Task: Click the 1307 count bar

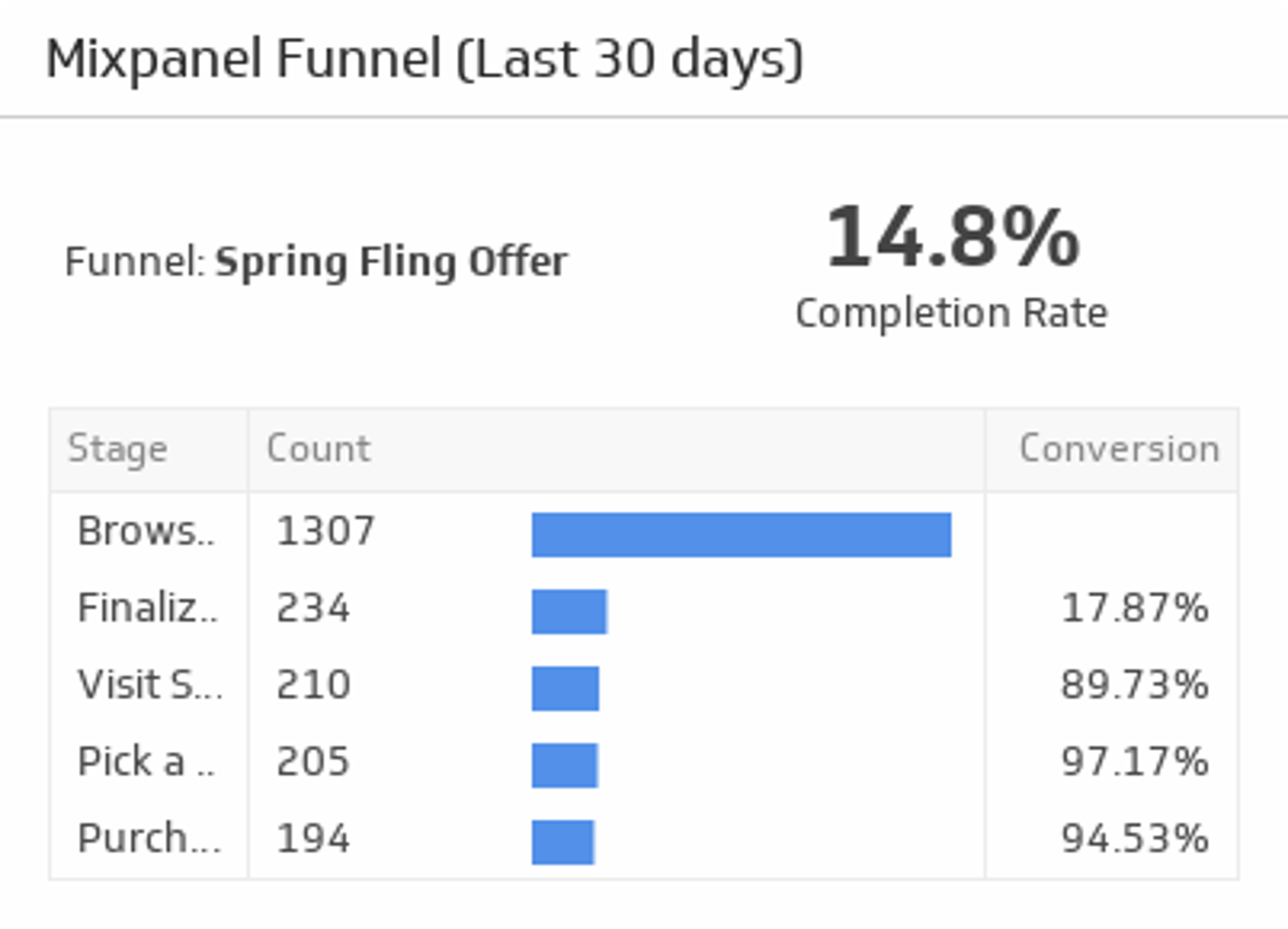Action: (x=741, y=535)
